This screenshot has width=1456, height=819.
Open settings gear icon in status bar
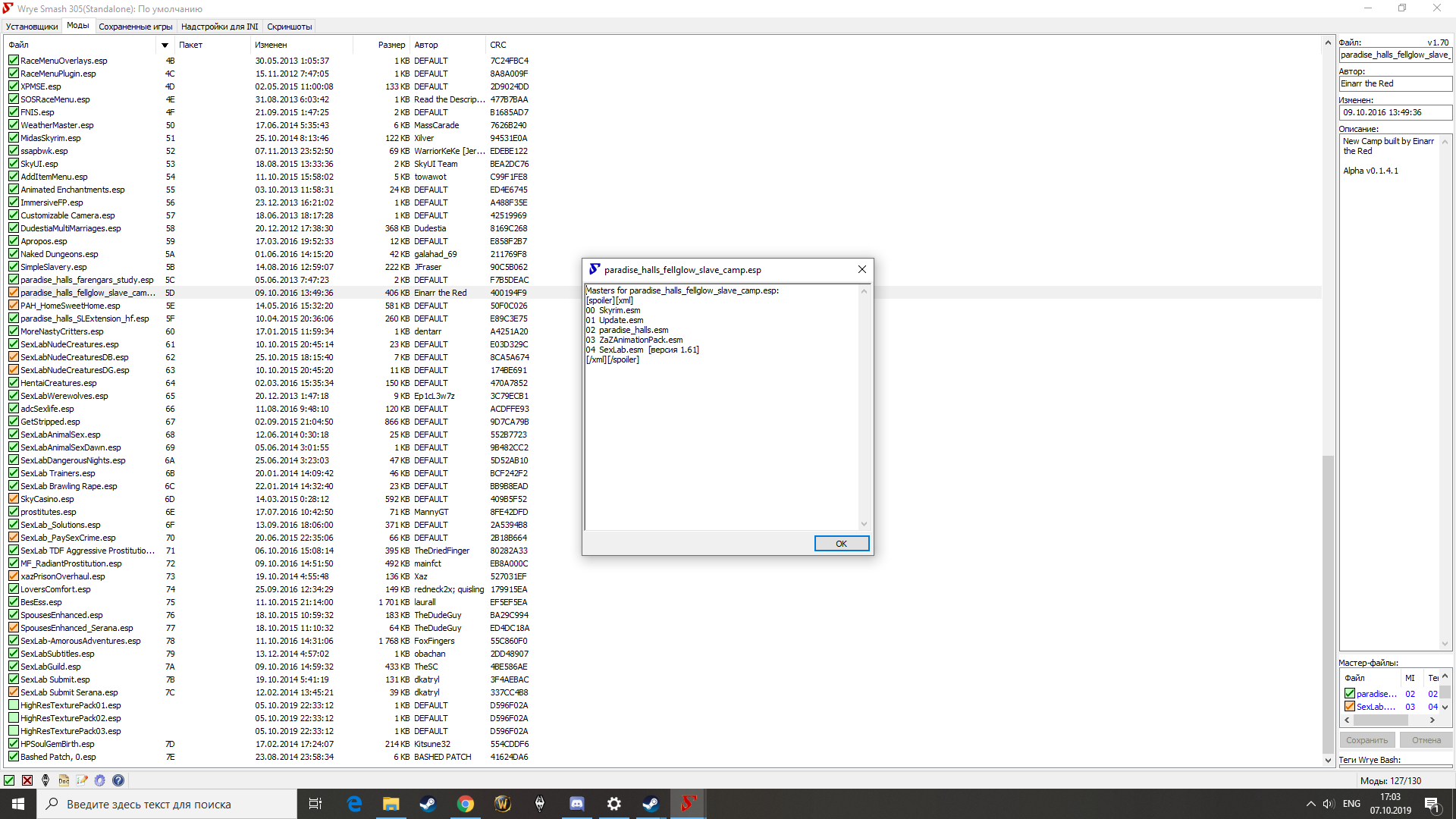[100, 780]
